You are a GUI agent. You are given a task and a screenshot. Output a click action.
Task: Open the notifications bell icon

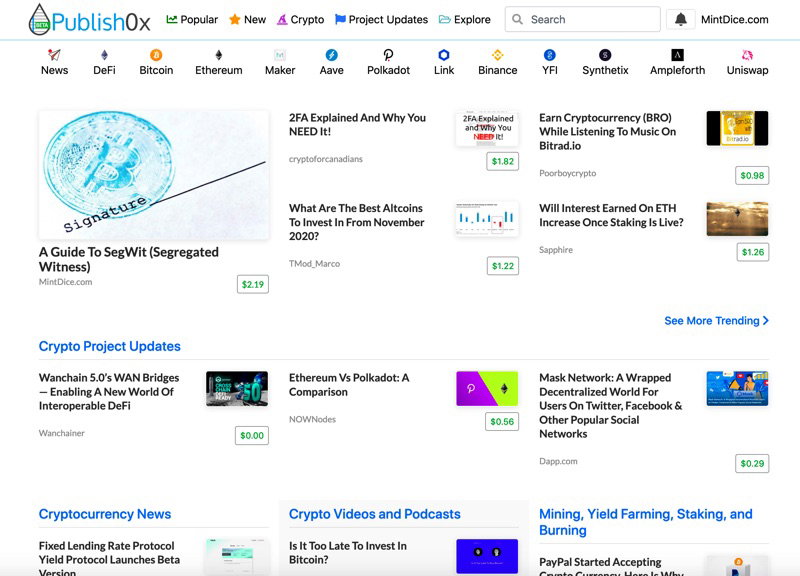(681, 19)
